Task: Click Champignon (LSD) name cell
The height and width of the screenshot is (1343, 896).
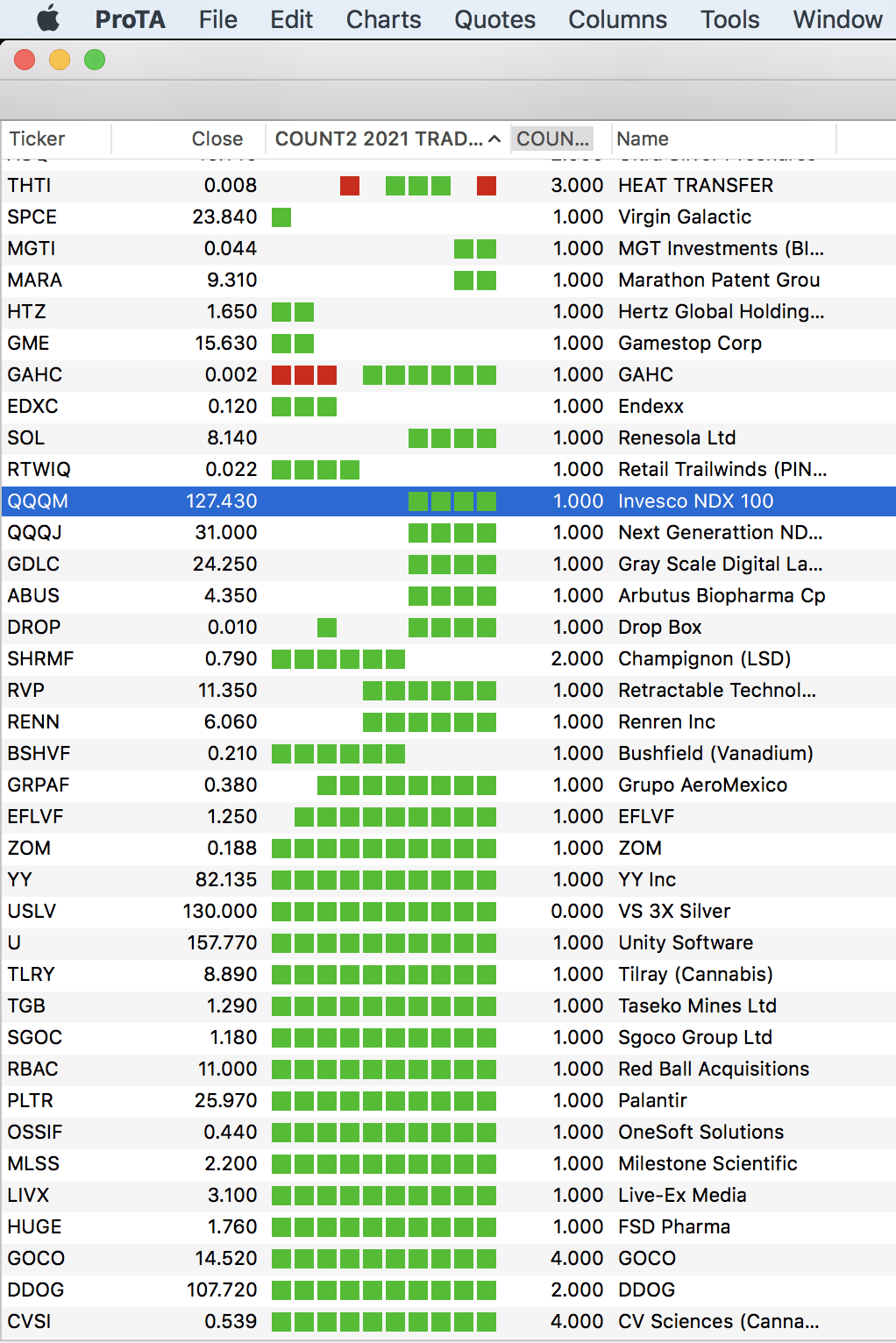Action: pos(704,659)
